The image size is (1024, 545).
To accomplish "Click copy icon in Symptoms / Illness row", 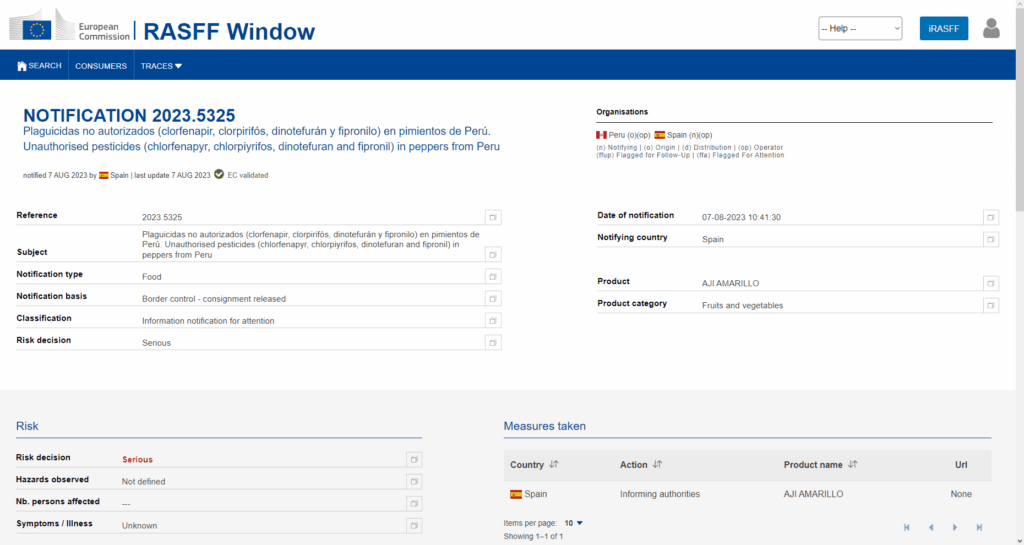I will (413, 525).
